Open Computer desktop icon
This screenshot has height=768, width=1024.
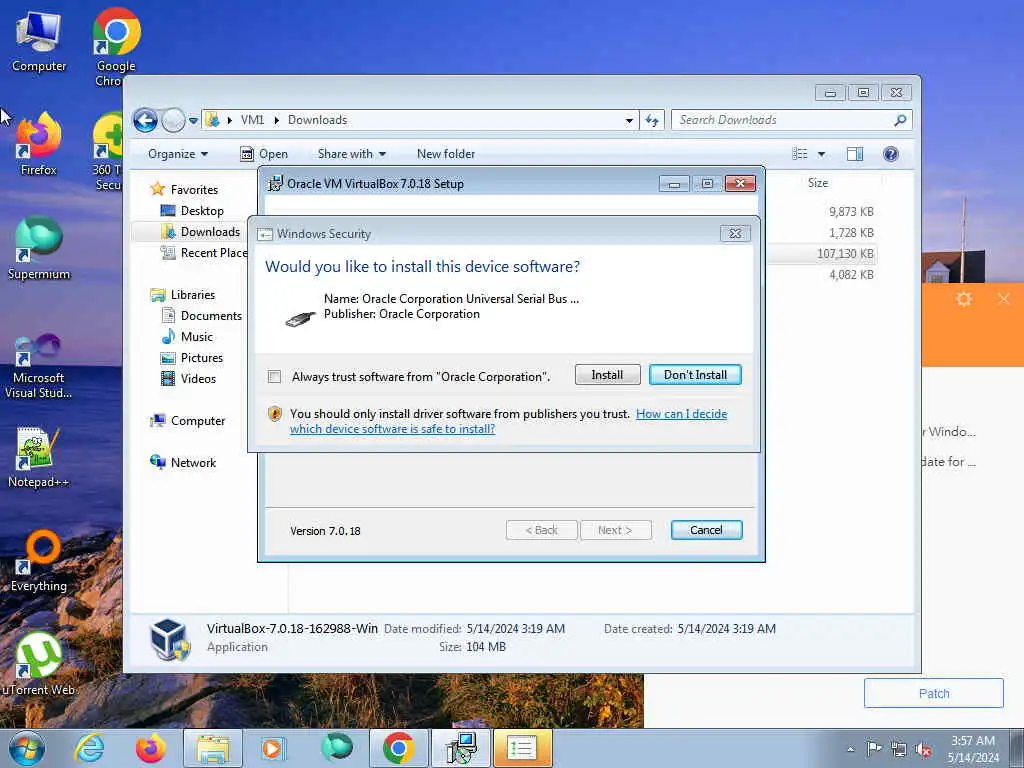[39, 42]
